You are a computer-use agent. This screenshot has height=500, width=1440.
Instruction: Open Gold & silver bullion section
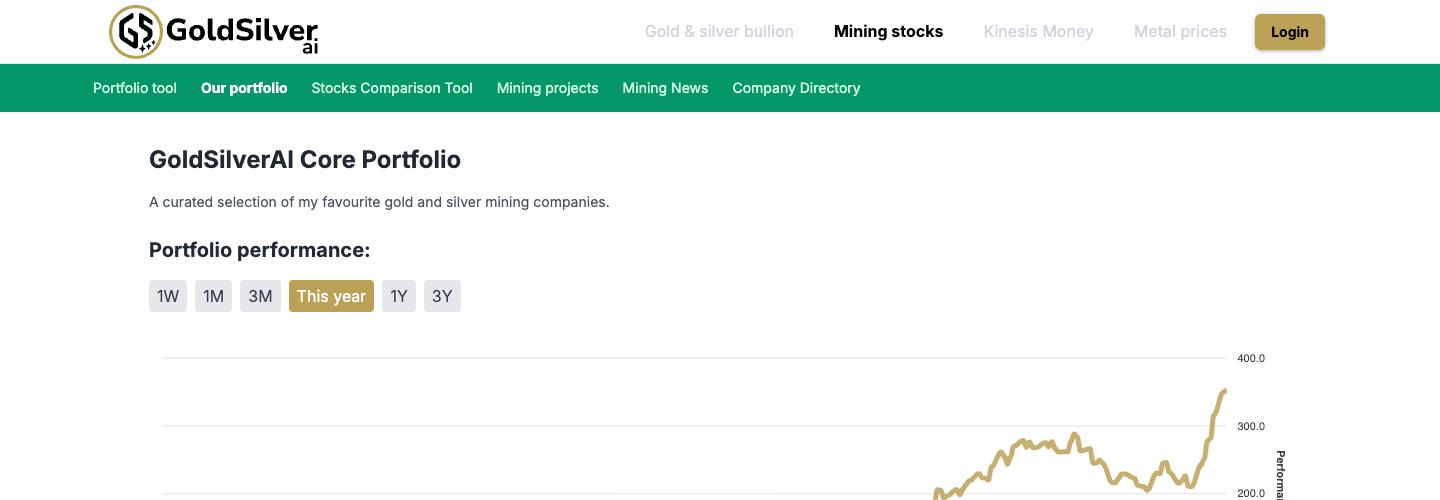(719, 32)
